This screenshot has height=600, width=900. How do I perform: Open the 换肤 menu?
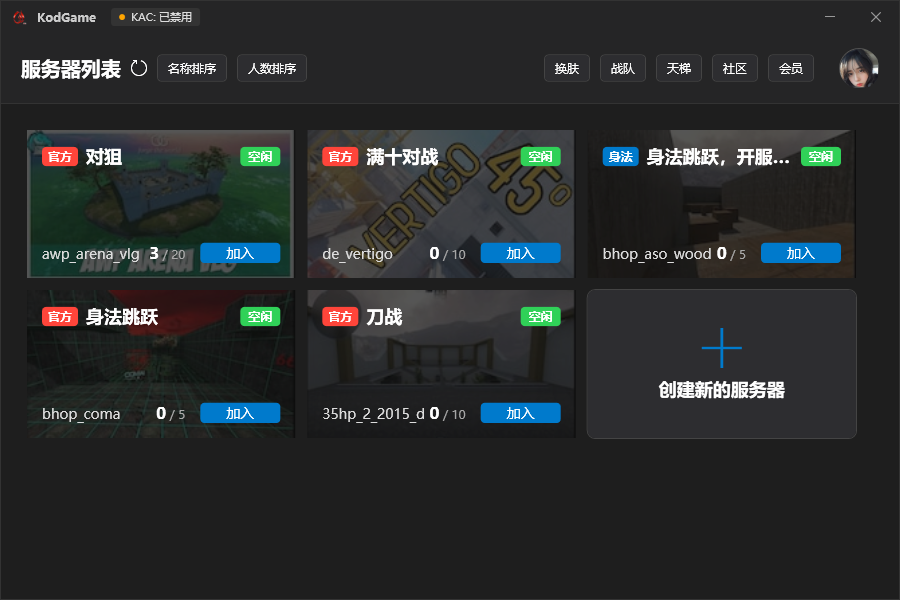[567, 68]
